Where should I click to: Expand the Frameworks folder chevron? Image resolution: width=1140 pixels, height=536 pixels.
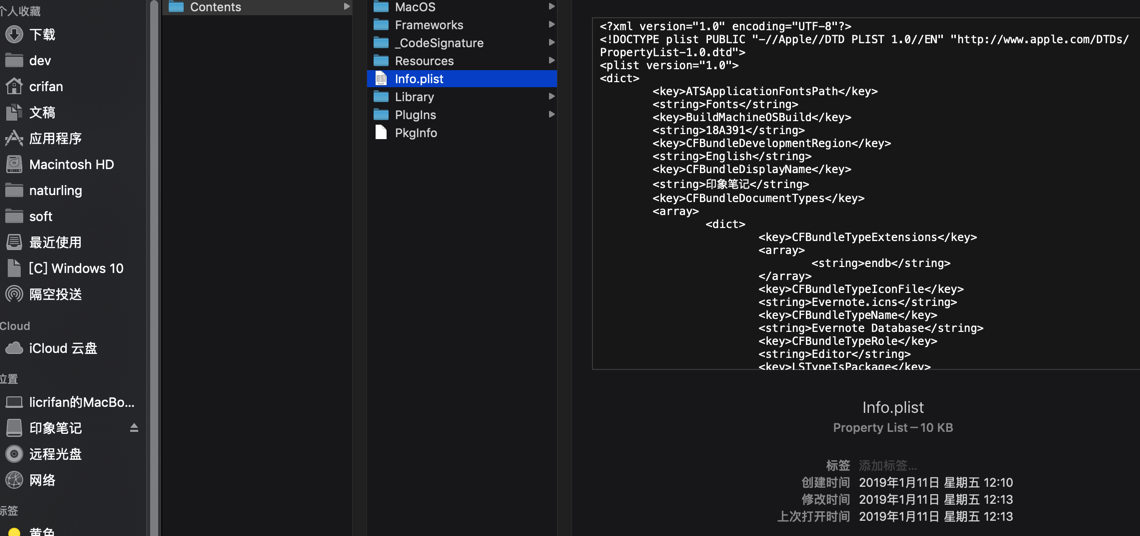click(551, 25)
